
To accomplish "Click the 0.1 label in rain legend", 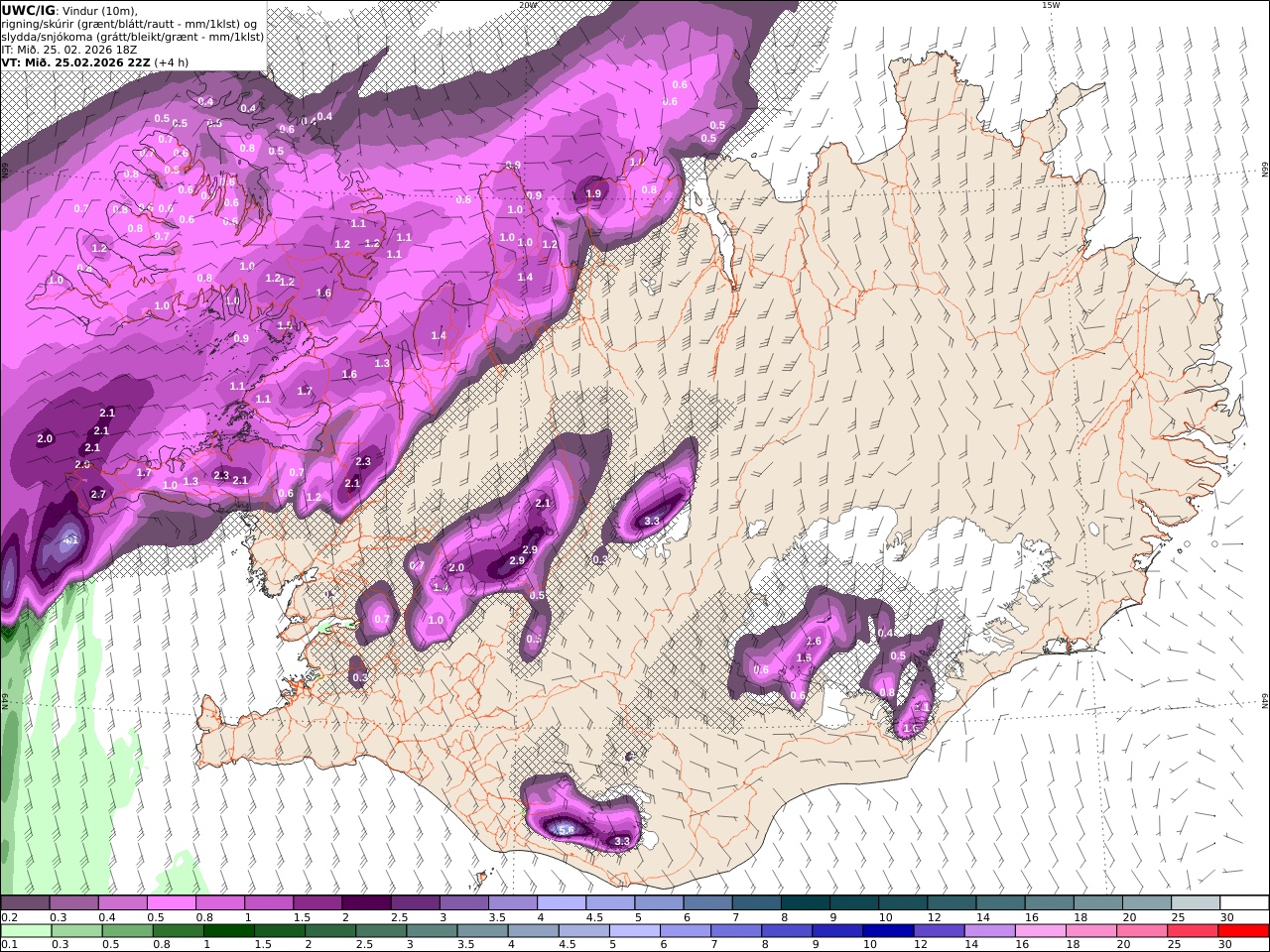I will click(x=8, y=945).
